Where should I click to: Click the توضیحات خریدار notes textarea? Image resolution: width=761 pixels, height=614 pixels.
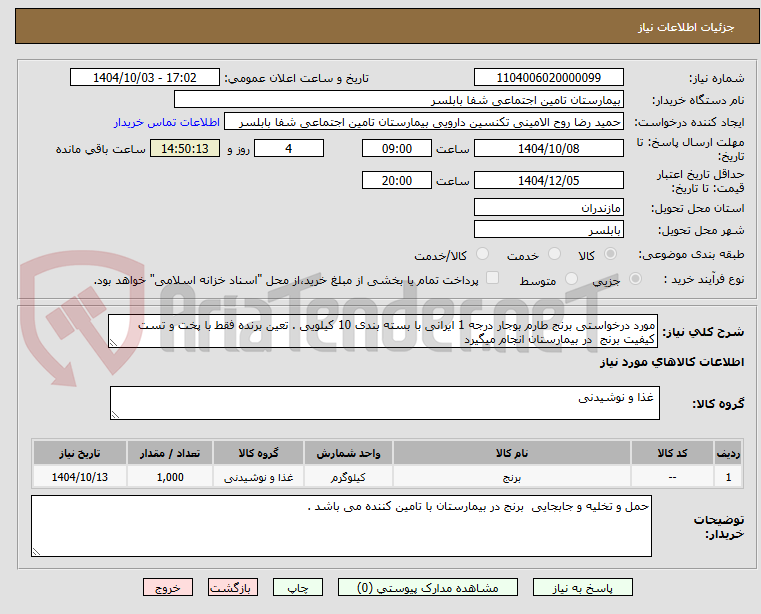pos(341,526)
